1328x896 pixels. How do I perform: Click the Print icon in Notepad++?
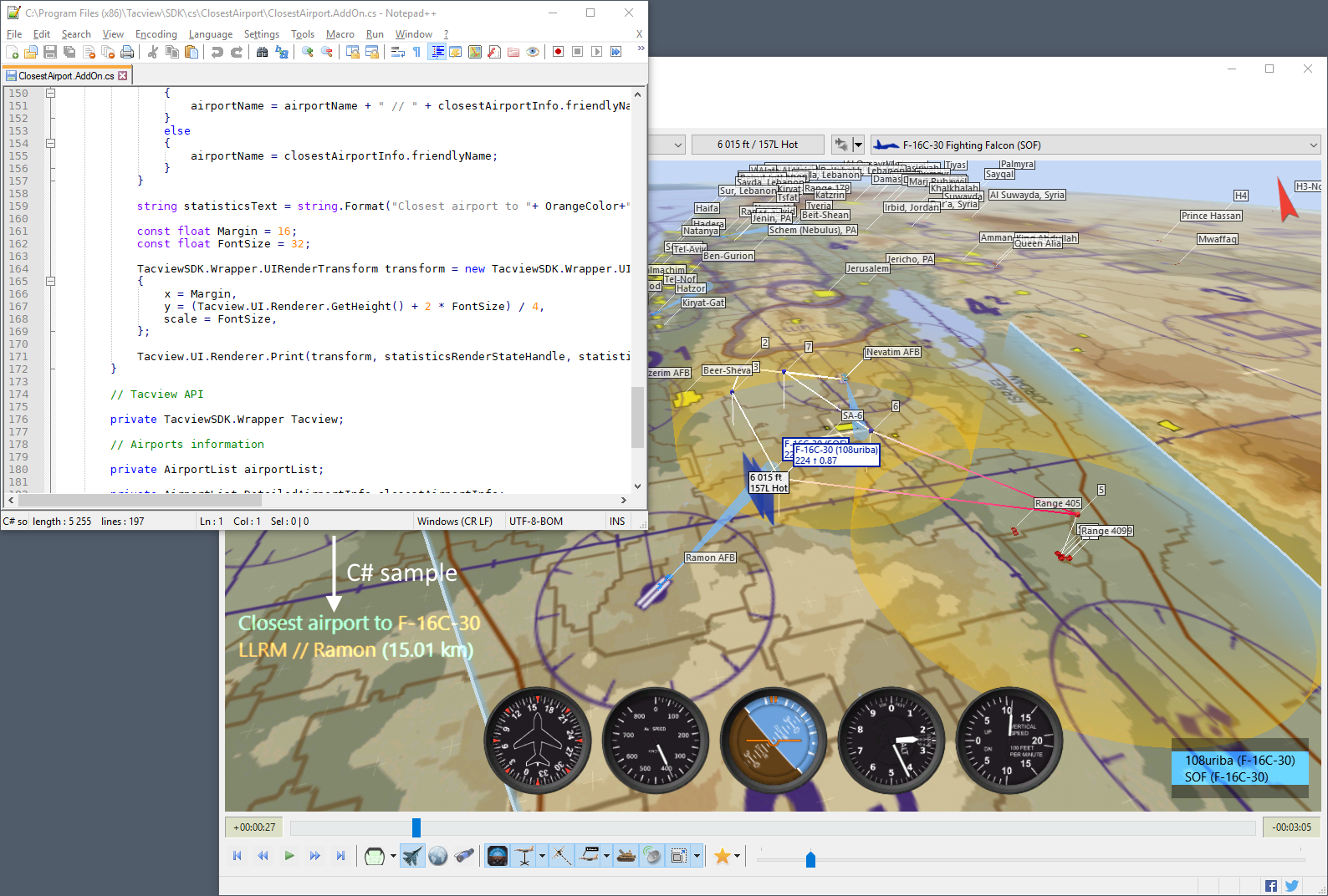click(127, 52)
